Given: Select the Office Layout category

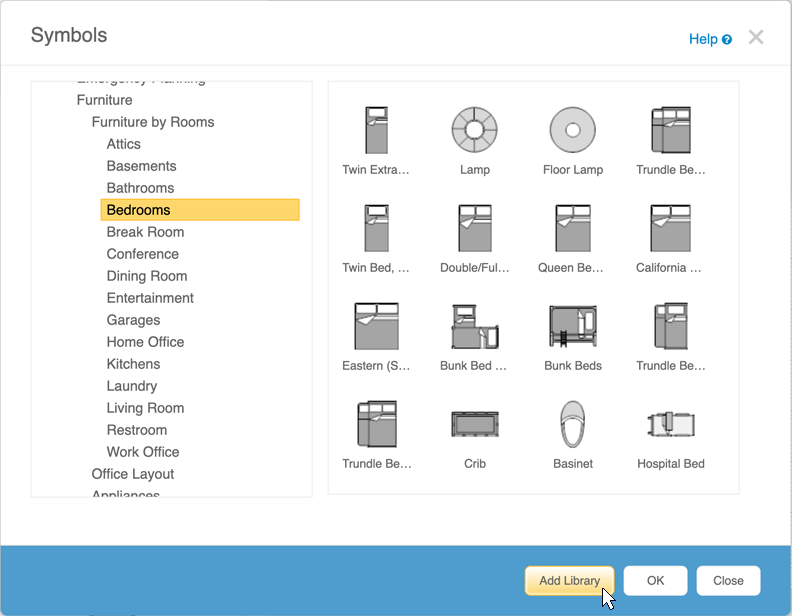Looking at the screenshot, I should 133,474.
